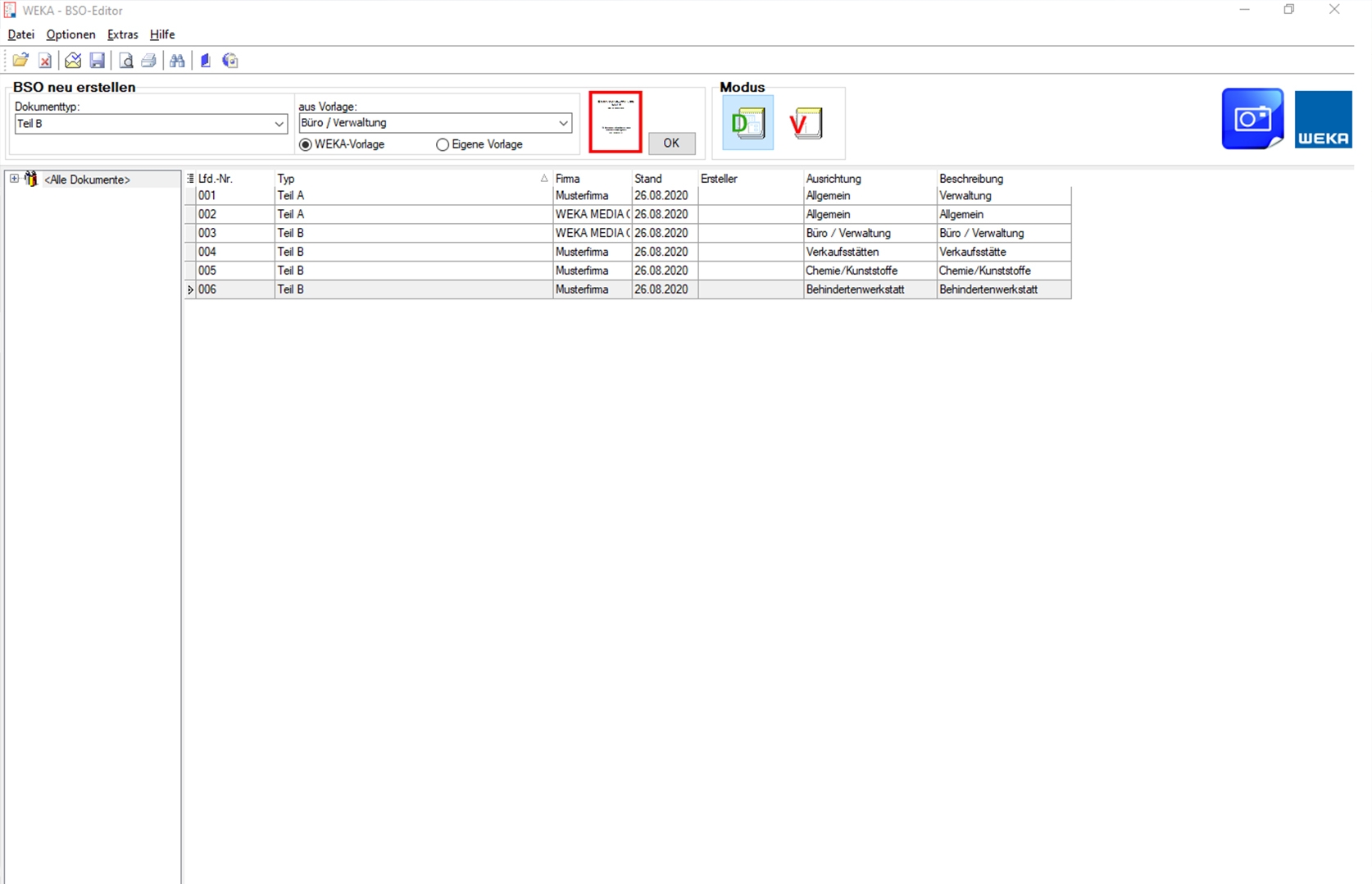
Task: Click Chemie/Kunststoffe in the Beschreibung column
Action: point(1004,271)
